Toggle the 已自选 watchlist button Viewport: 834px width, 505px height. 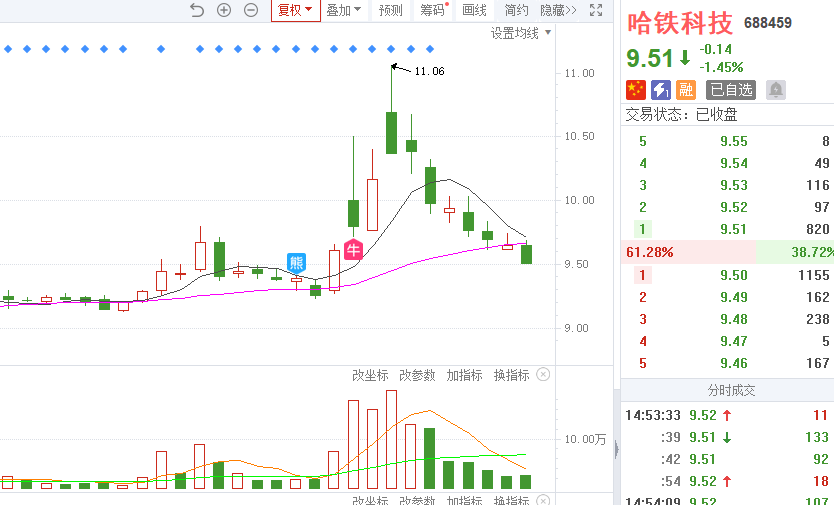(x=732, y=90)
